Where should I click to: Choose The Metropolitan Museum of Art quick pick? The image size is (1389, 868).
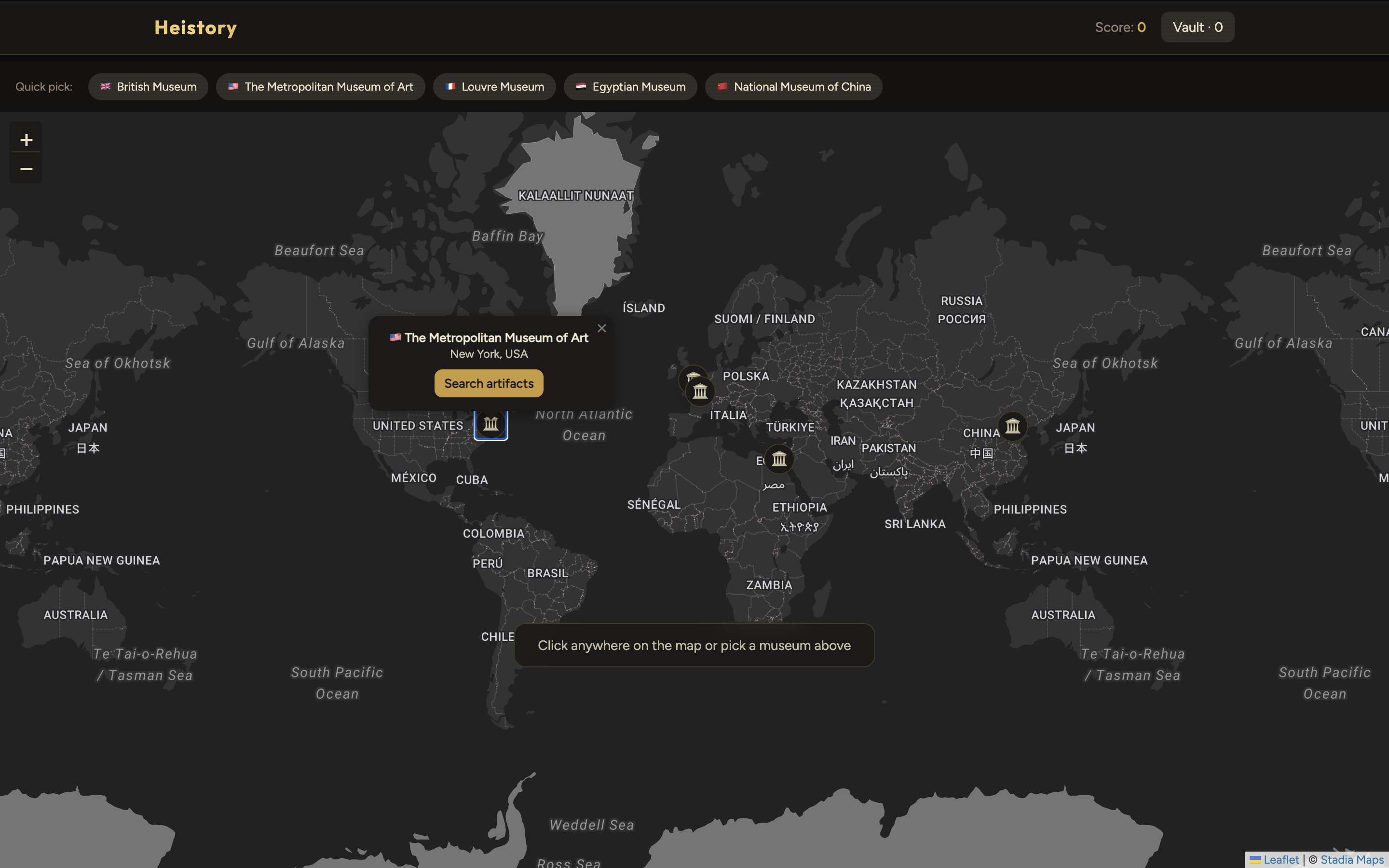pyautogui.click(x=320, y=87)
